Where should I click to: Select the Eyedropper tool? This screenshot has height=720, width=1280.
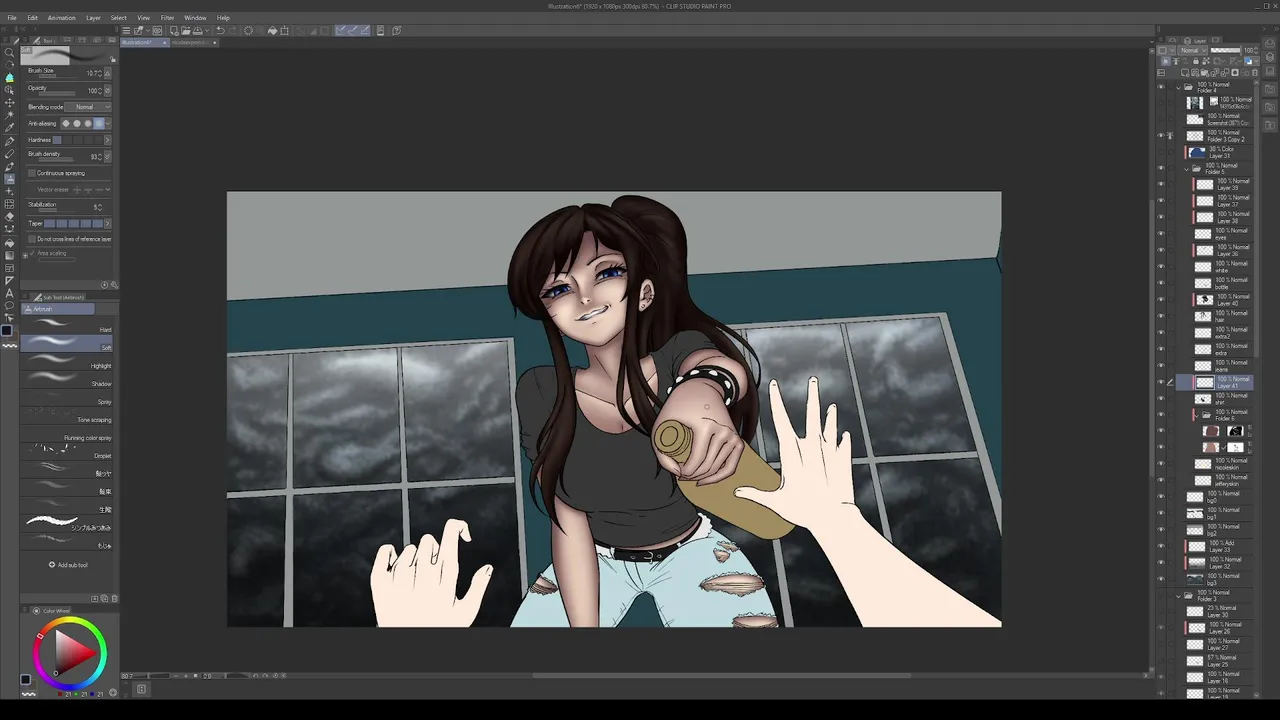[x=8, y=128]
